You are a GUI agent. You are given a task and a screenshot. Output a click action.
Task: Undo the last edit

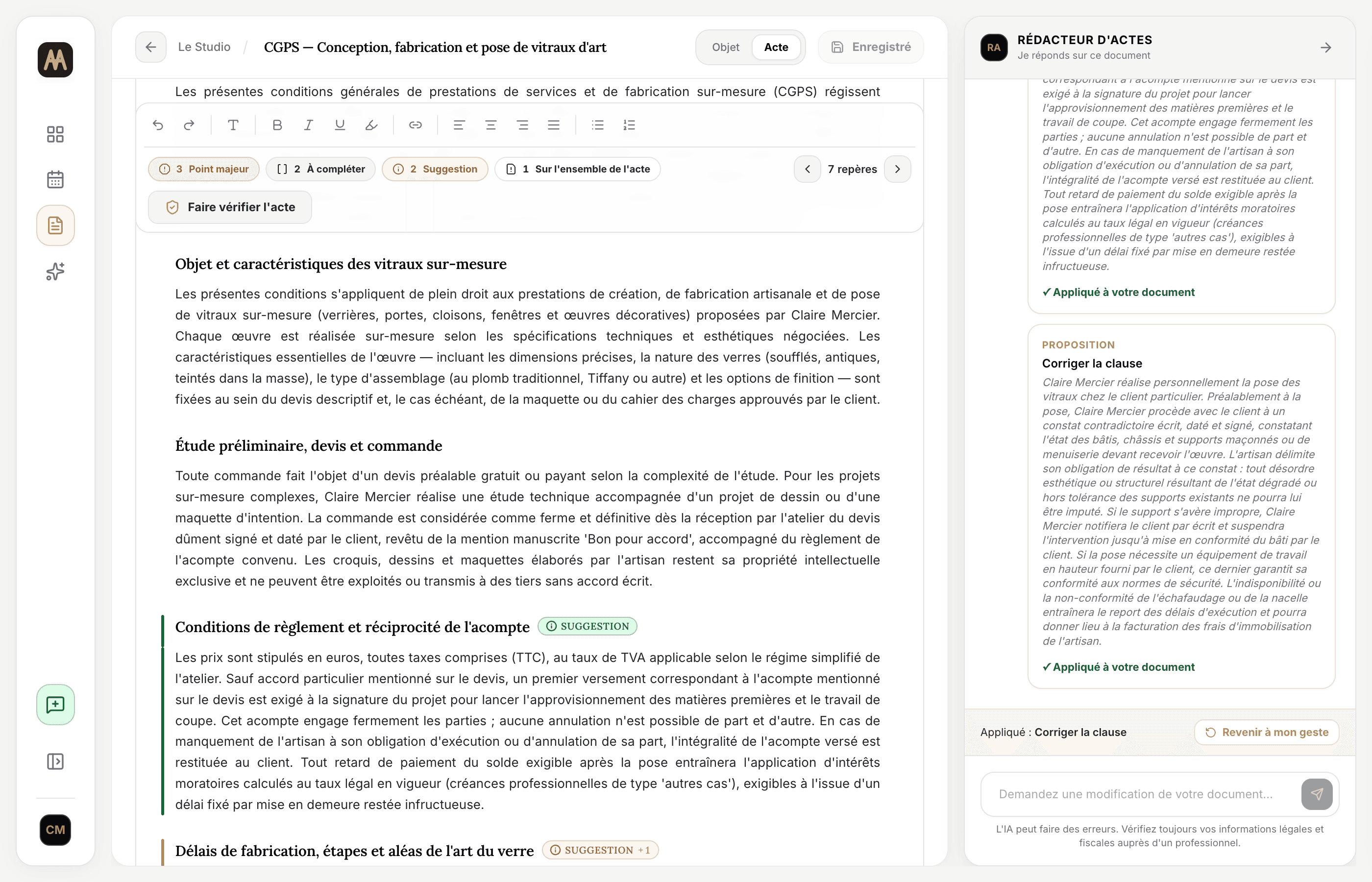pyautogui.click(x=158, y=125)
